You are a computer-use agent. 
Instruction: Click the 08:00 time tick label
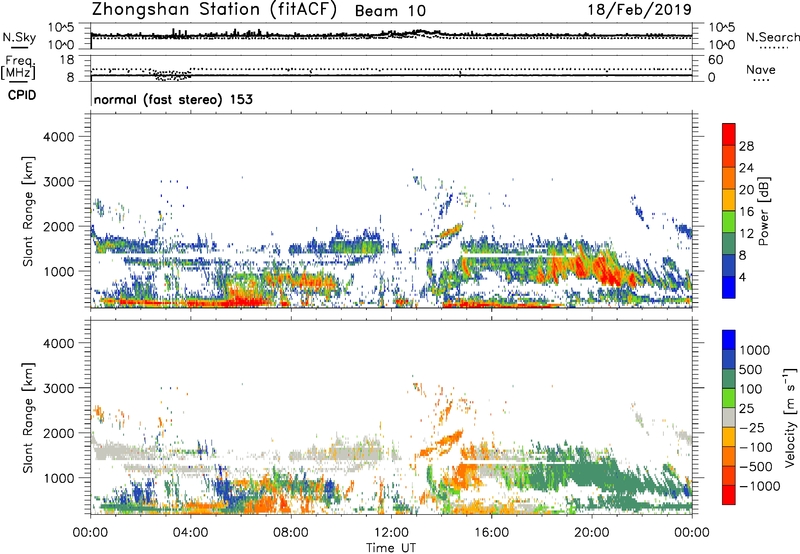(291, 533)
